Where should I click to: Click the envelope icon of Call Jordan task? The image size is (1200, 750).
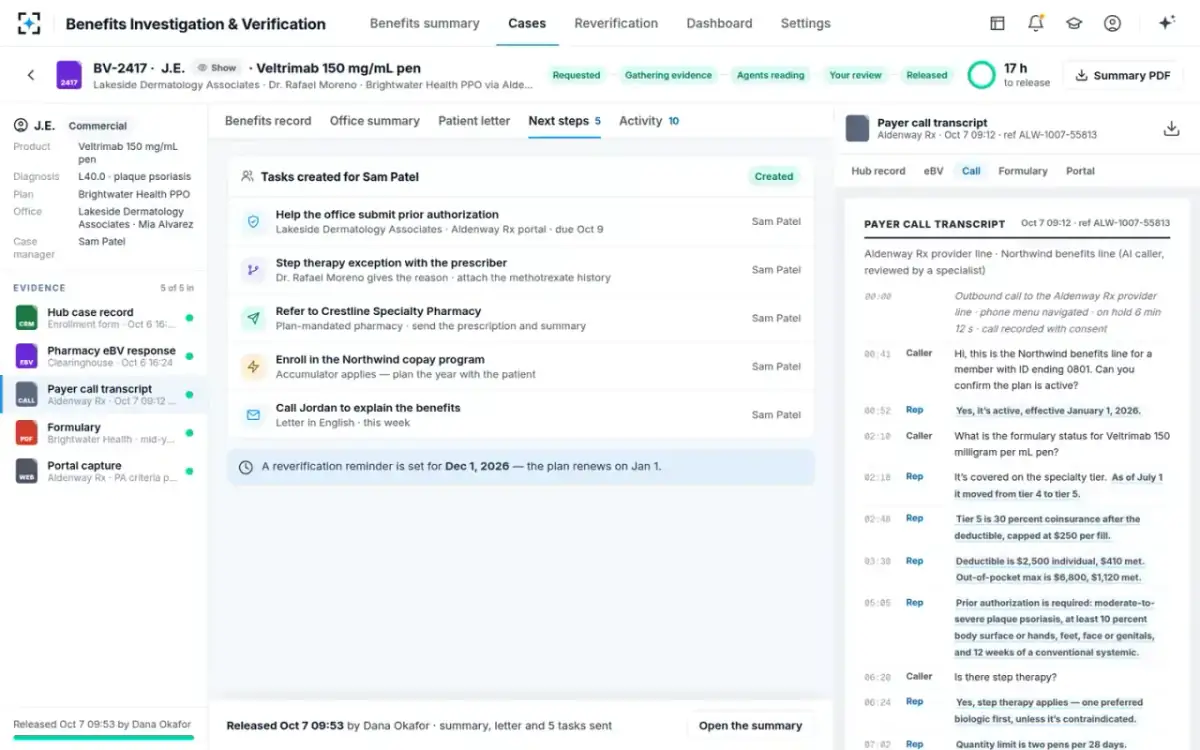tap(253, 415)
